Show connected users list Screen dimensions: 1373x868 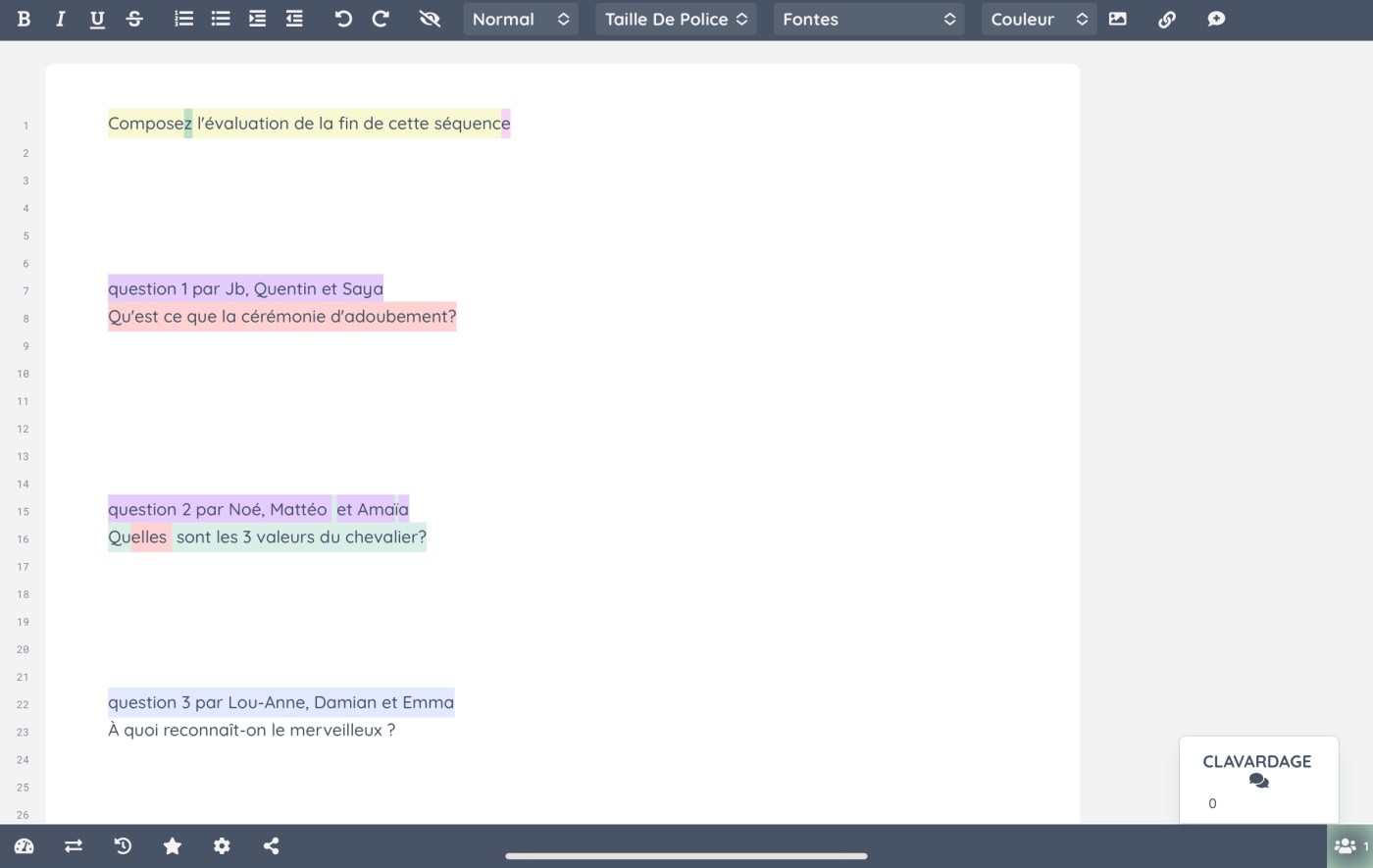click(1349, 845)
